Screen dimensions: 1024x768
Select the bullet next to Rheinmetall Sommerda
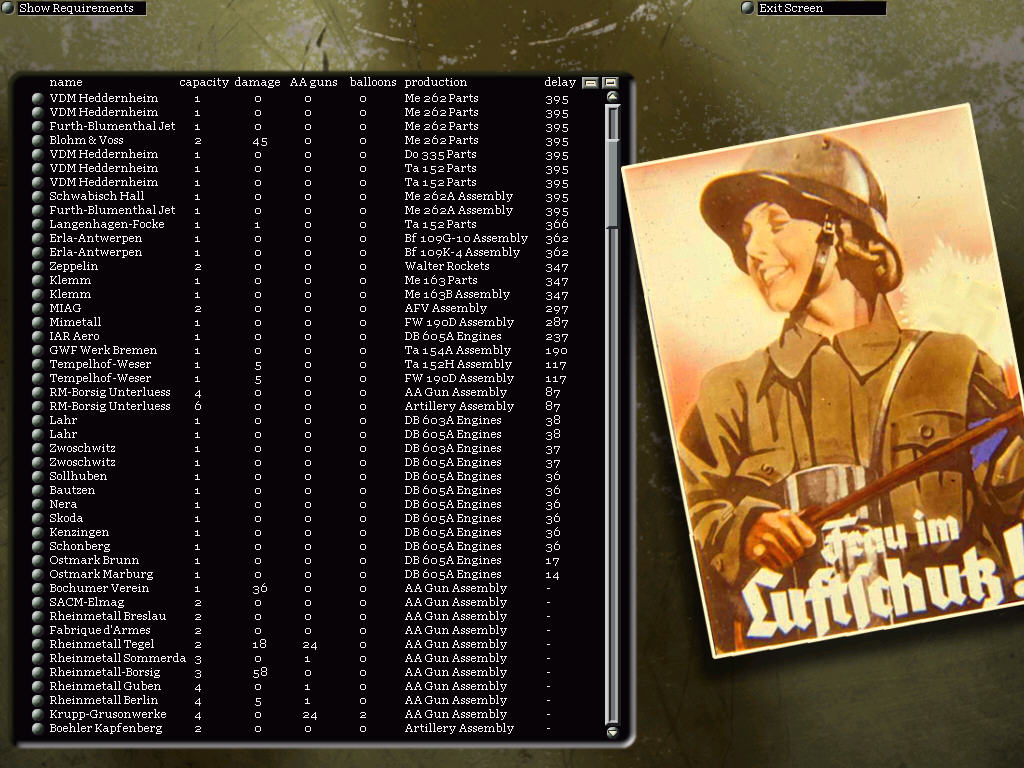click(38, 659)
